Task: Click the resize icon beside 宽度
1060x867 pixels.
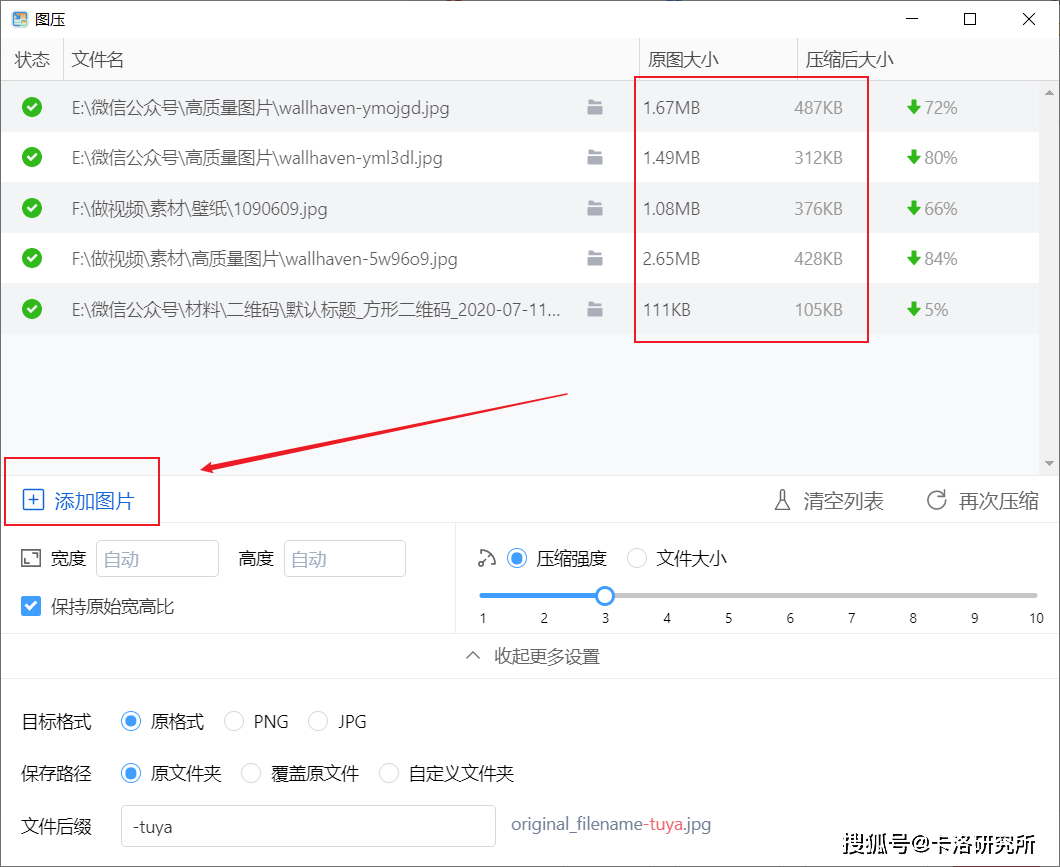Action: (x=31, y=558)
